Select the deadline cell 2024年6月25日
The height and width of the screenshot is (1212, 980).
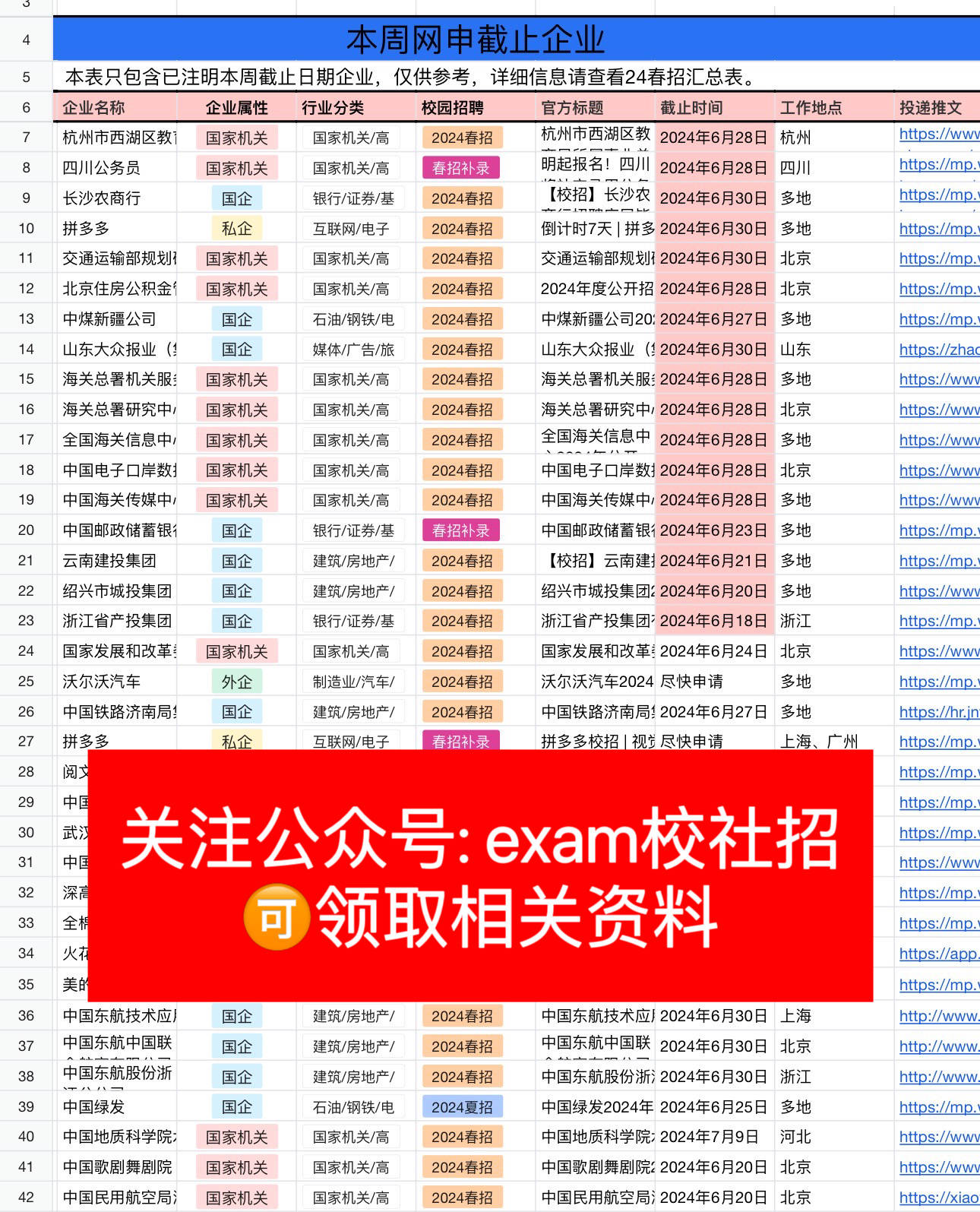[x=714, y=1107]
